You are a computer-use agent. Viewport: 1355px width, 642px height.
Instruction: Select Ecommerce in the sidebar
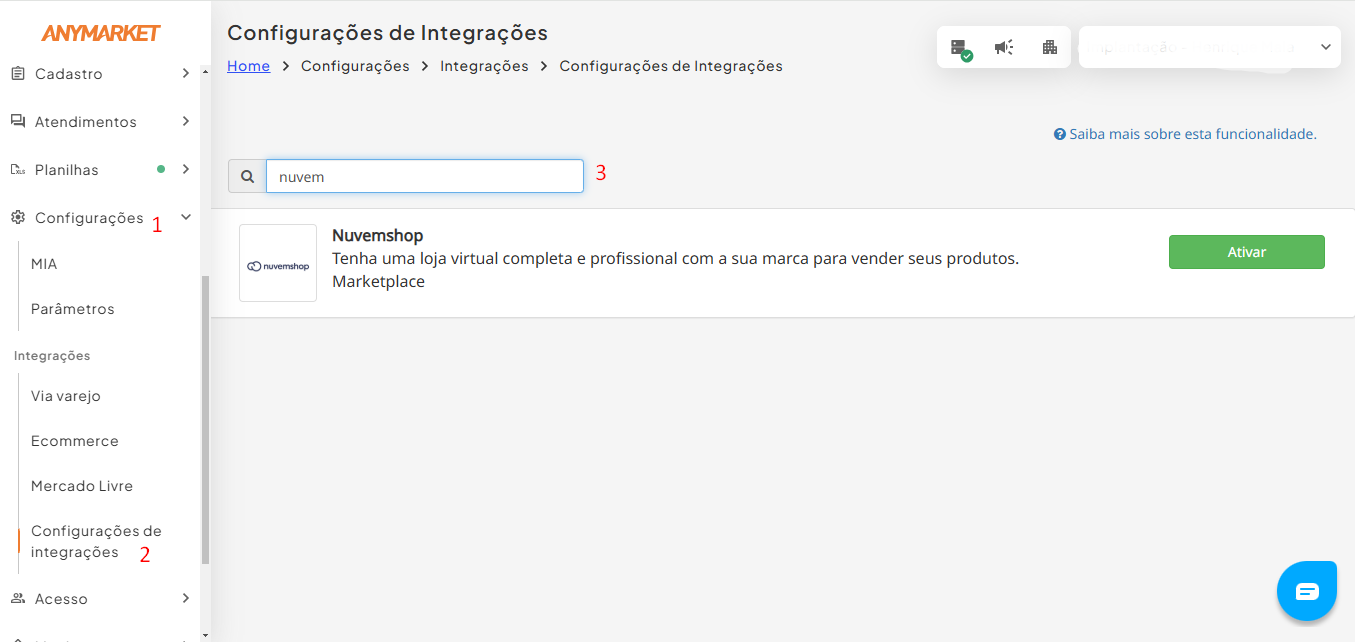pyautogui.click(x=75, y=441)
